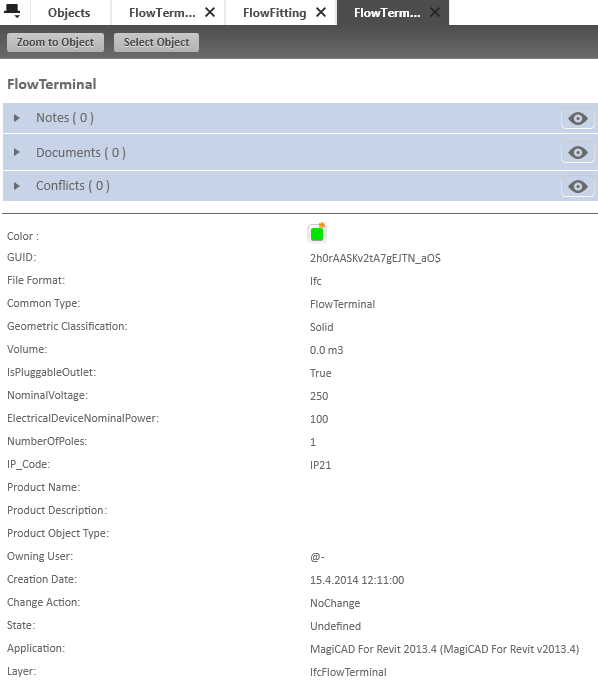Click the Notes ( 0 ) header
This screenshot has width=598, height=698.
click(x=65, y=118)
